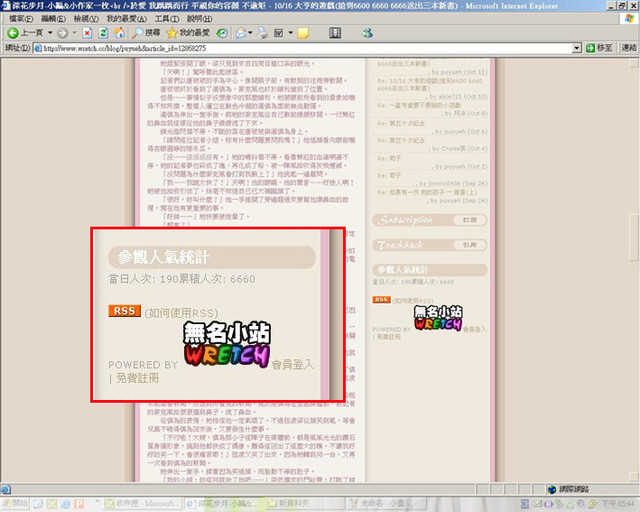Open the 檔案(F) menu

pos(21,19)
